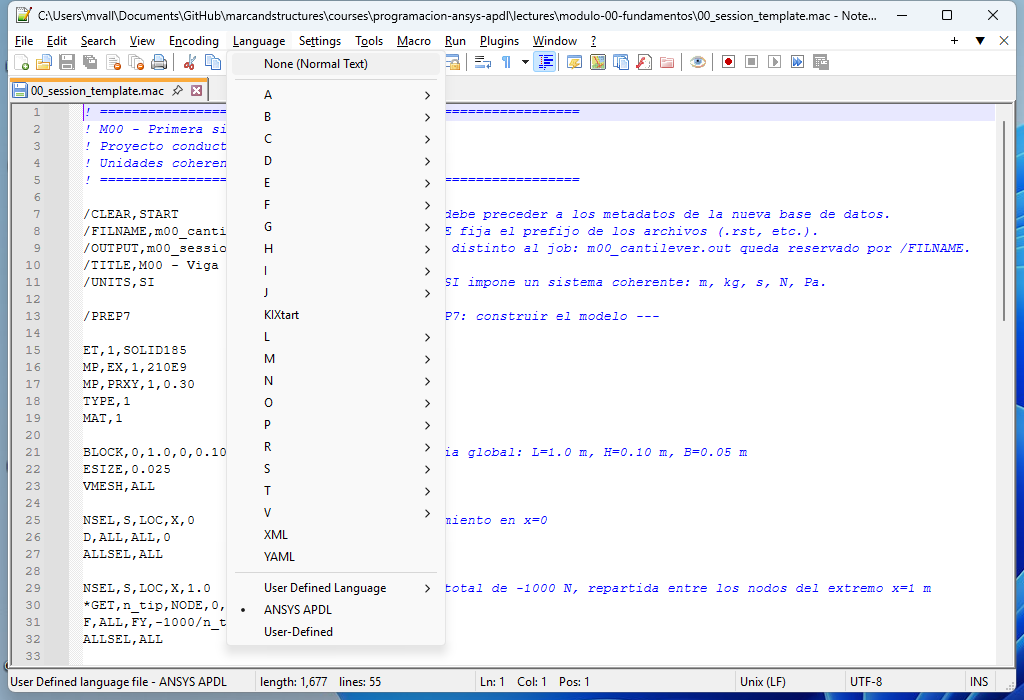This screenshot has height=700, width=1024.
Task: Open the Macro menu
Action: pos(413,41)
